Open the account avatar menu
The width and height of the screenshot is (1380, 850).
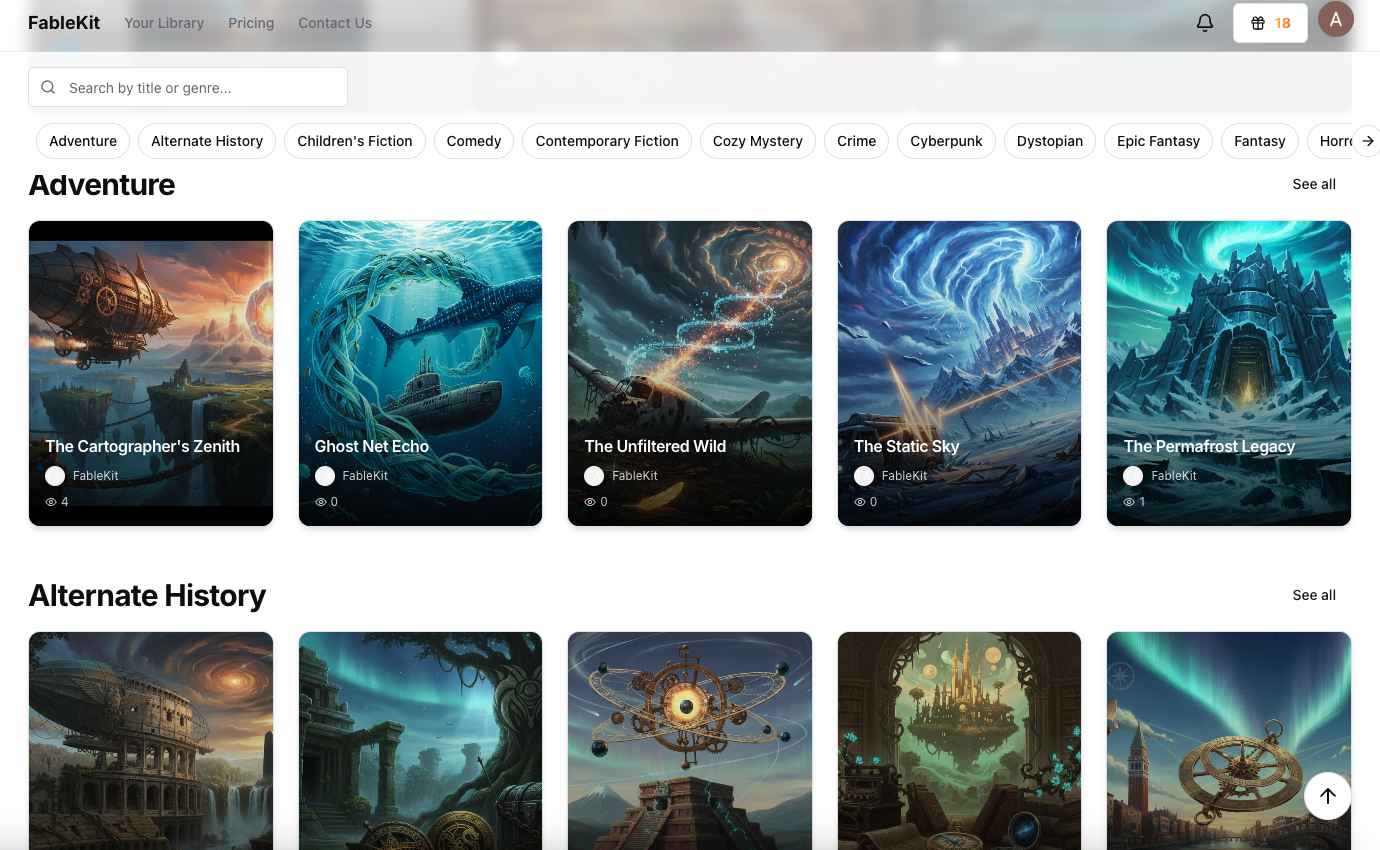click(1336, 18)
